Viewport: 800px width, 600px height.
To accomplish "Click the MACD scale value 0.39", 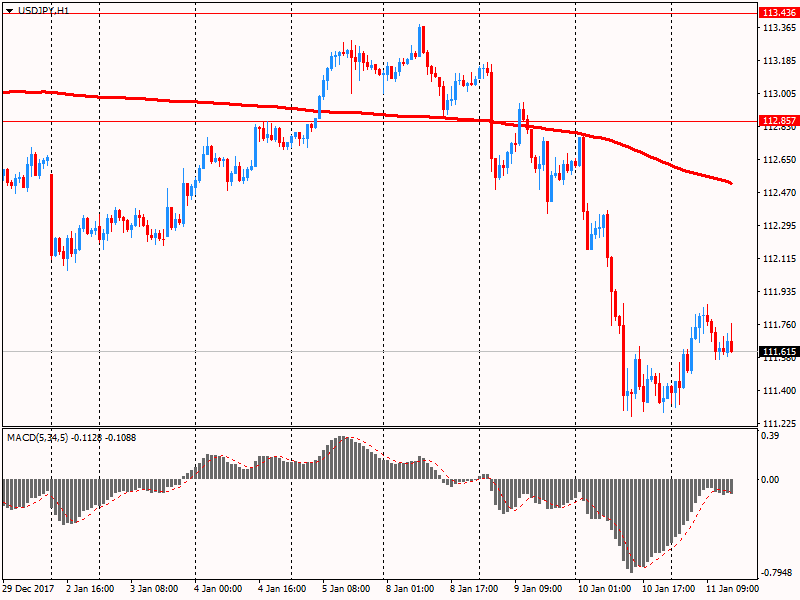I will [x=770, y=436].
